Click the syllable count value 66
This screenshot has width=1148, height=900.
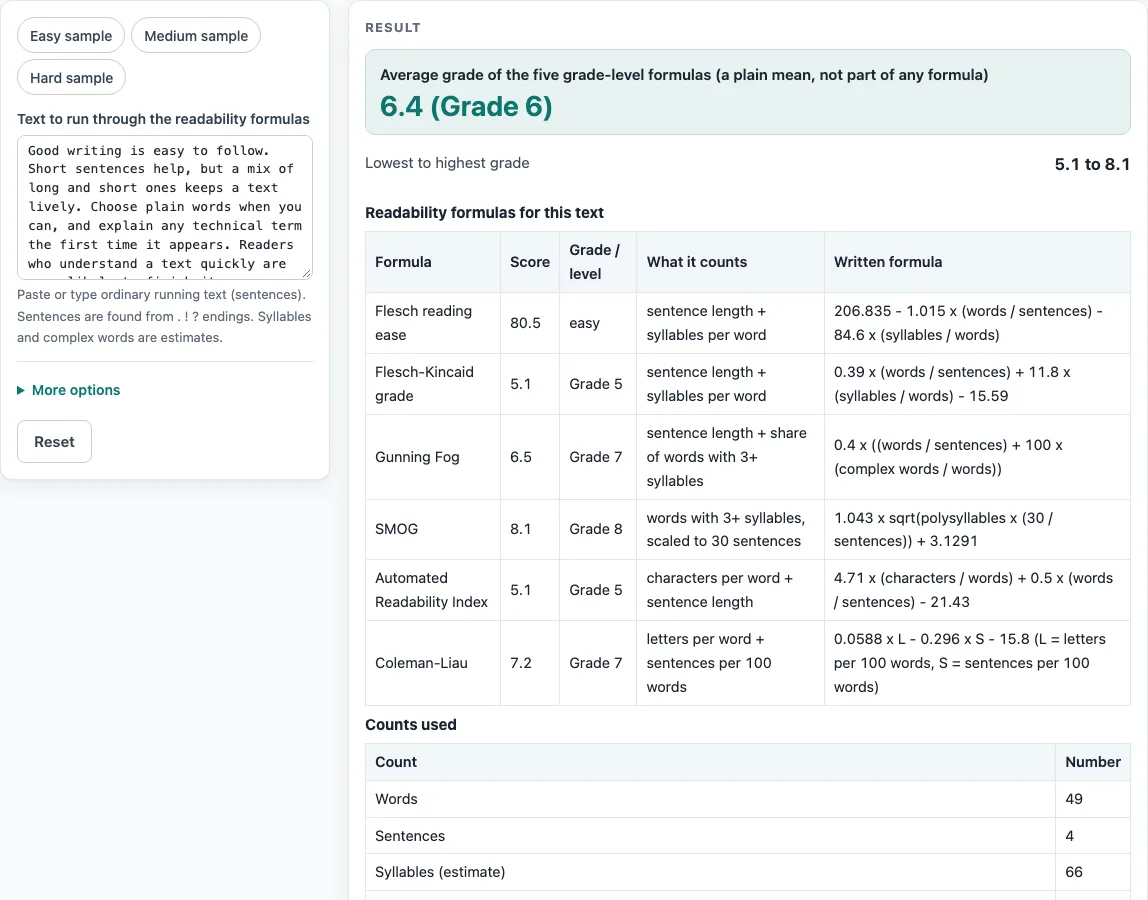point(1073,872)
